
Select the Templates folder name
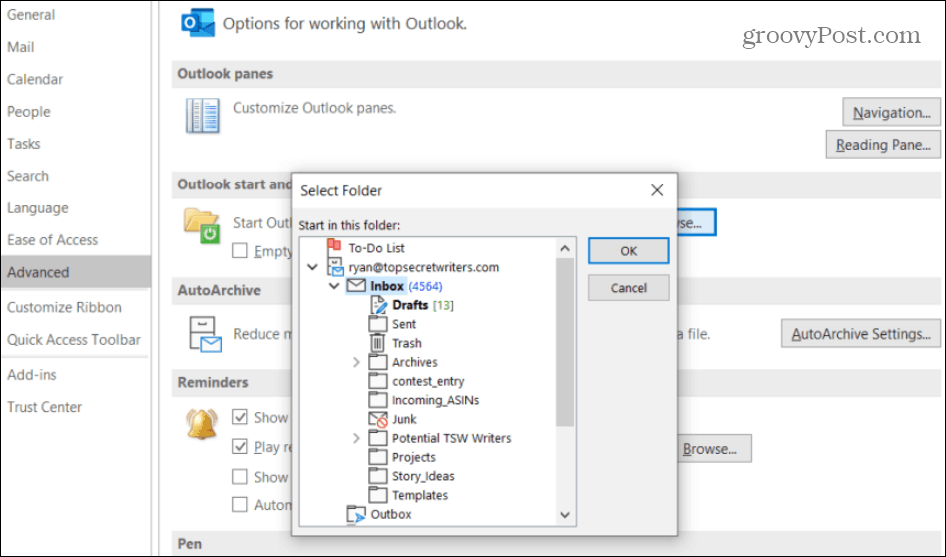pos(420,495)
